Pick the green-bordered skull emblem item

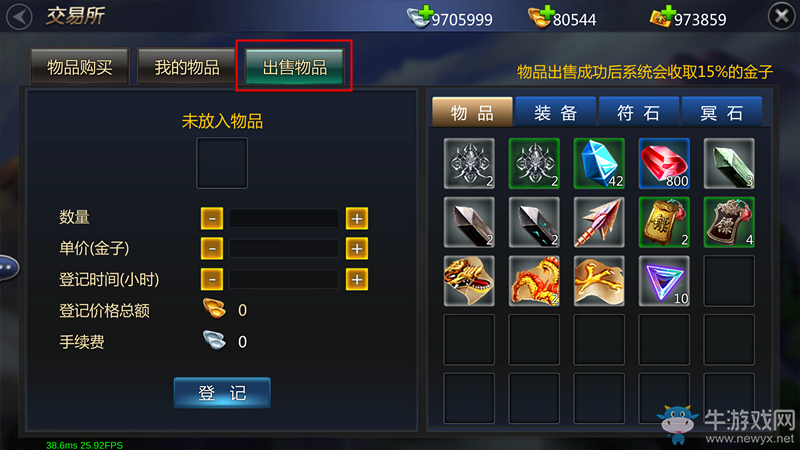point(534,163)
